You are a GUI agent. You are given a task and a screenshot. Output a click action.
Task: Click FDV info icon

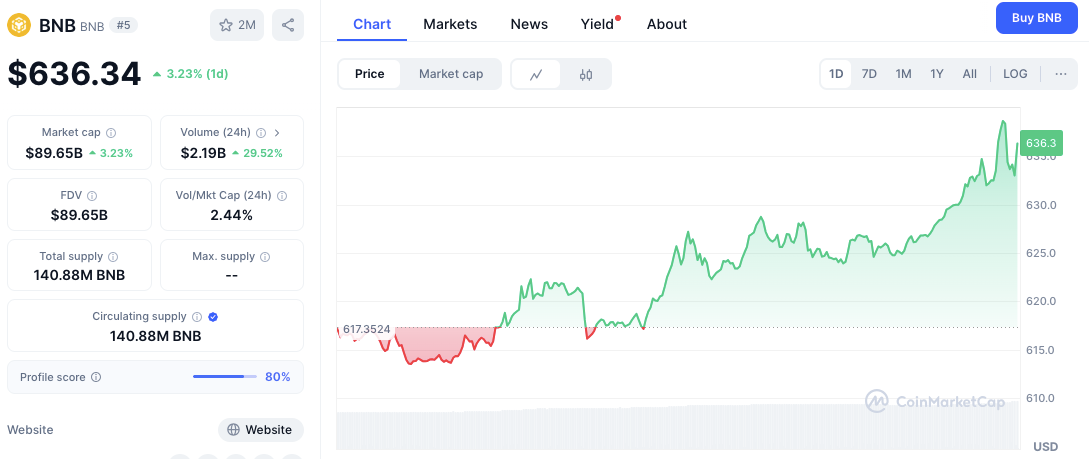92,196
